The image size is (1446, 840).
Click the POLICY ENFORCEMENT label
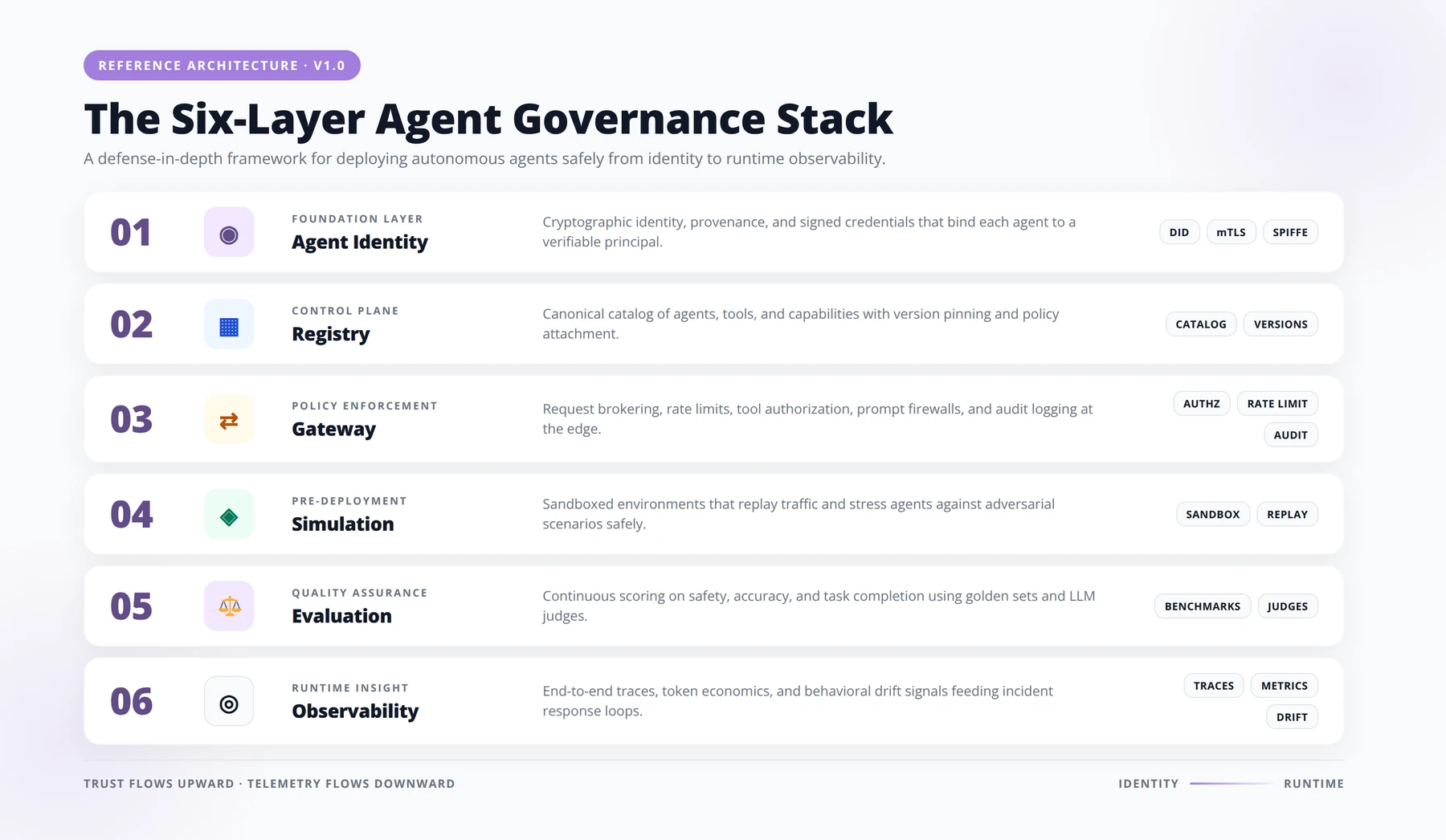365,406
